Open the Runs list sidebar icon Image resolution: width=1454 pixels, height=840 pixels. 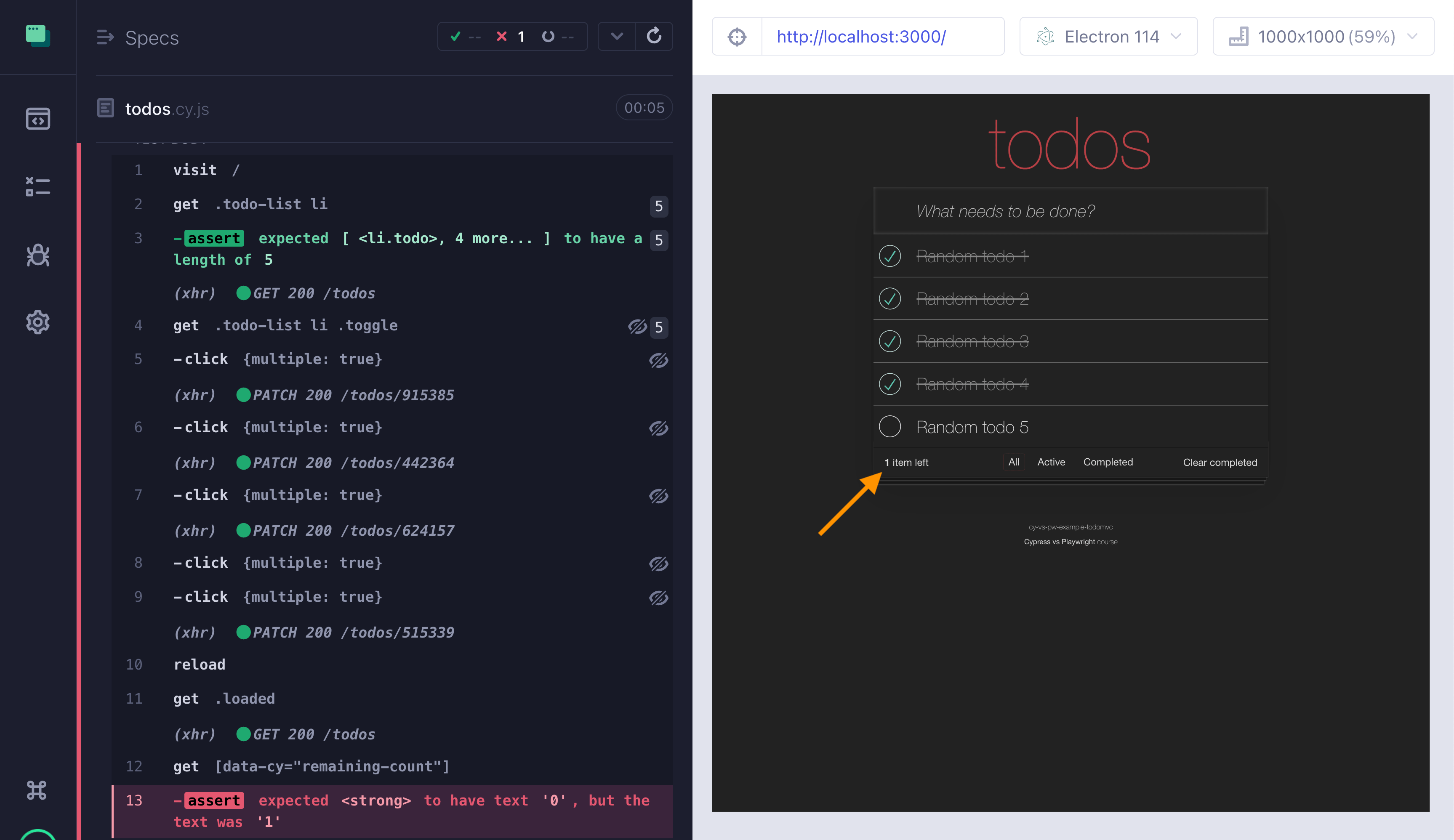tap(37, 186)
